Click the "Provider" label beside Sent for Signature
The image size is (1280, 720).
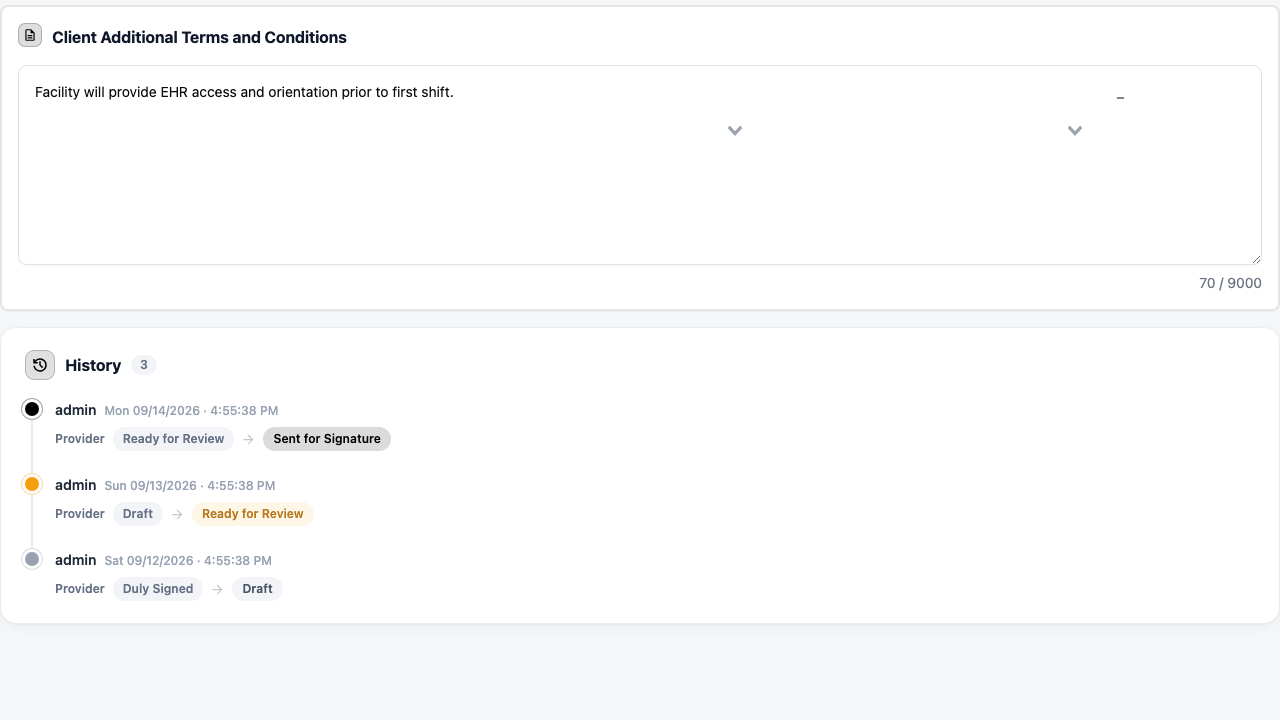point(80,439)
